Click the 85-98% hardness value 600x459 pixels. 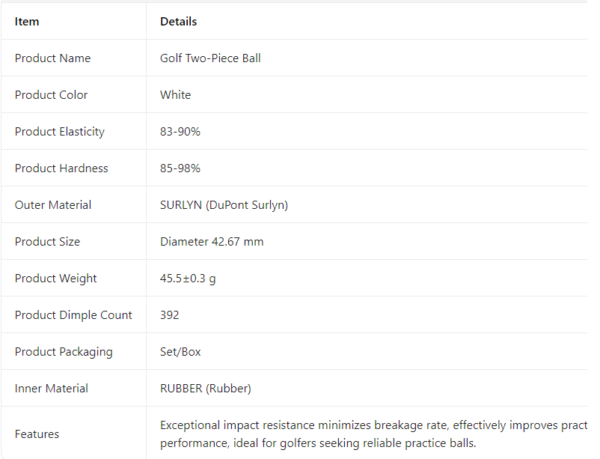tap(180, 168)
